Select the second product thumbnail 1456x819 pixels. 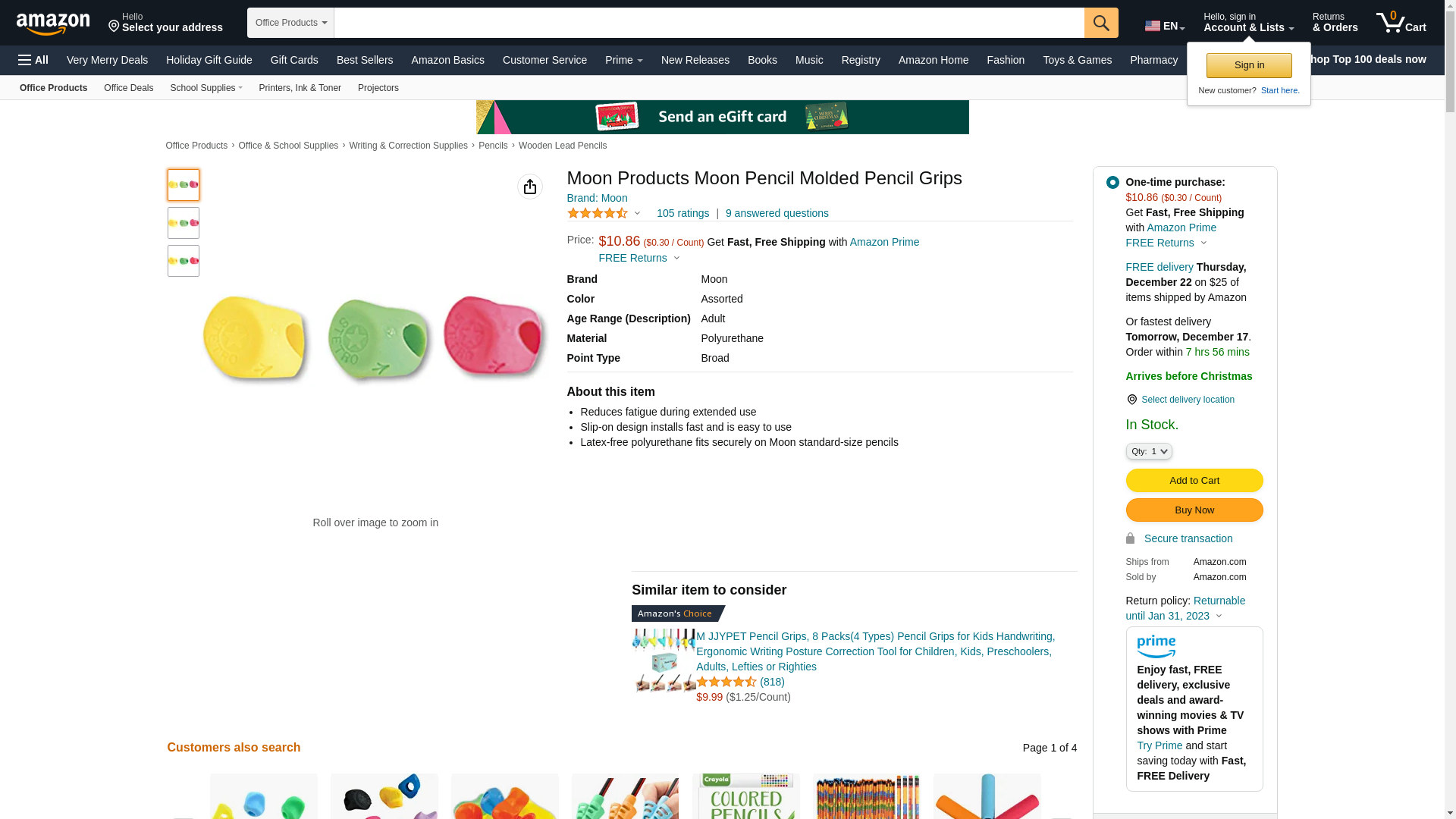click(184, 223)
